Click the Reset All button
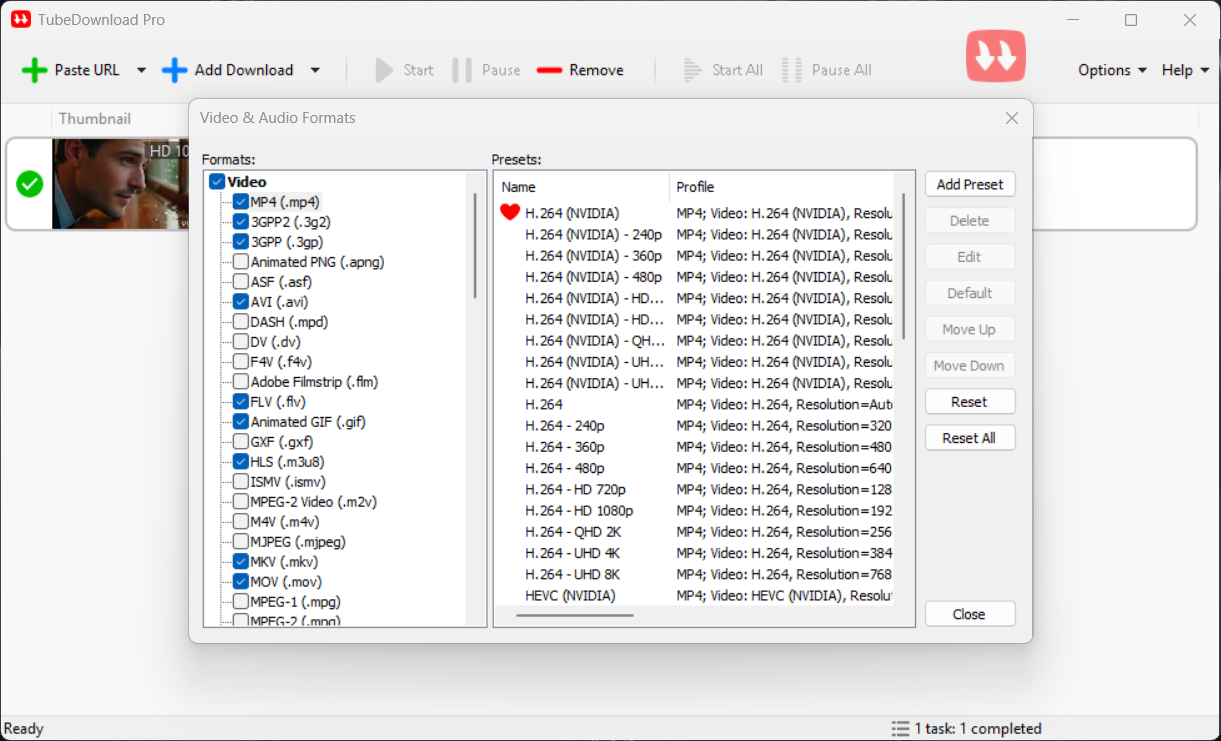1221x741 pixels. point(970,438)
